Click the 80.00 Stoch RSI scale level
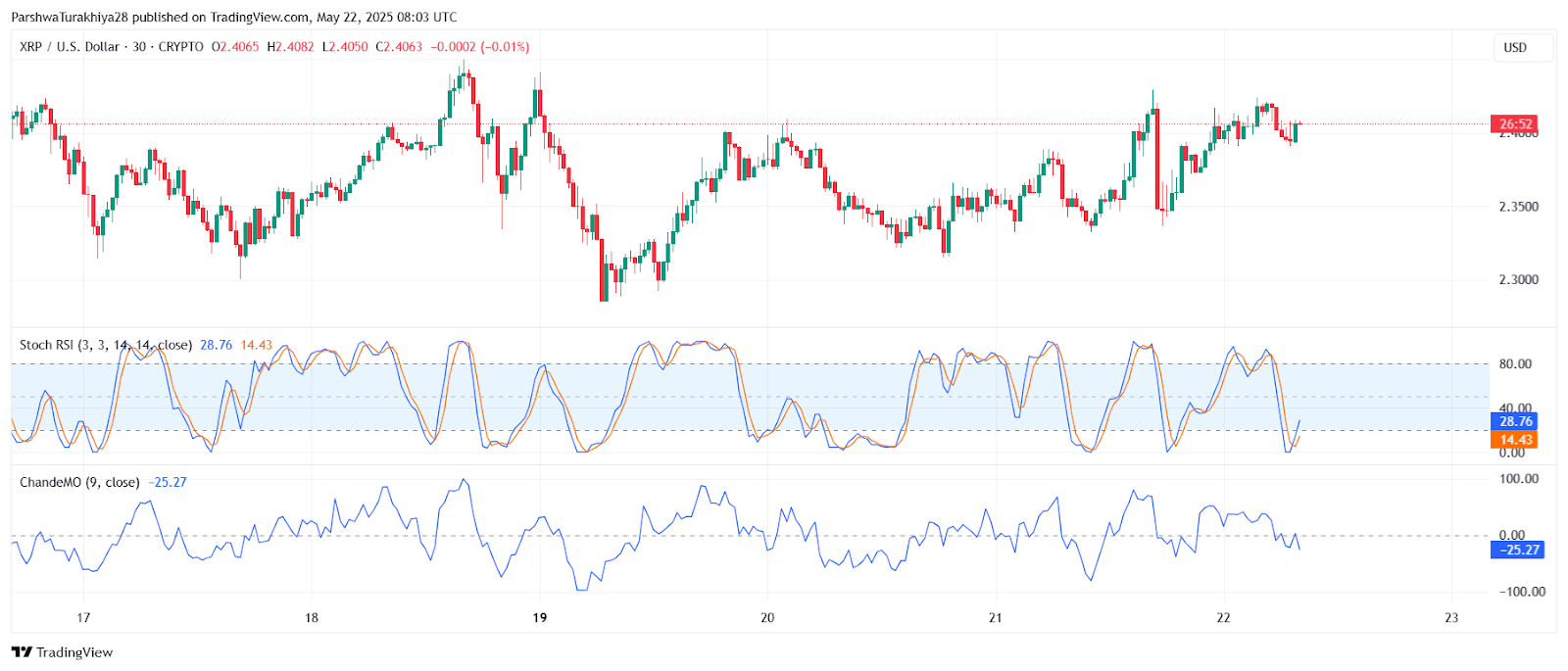The image size is (1568, 671). click(1515, 363)
